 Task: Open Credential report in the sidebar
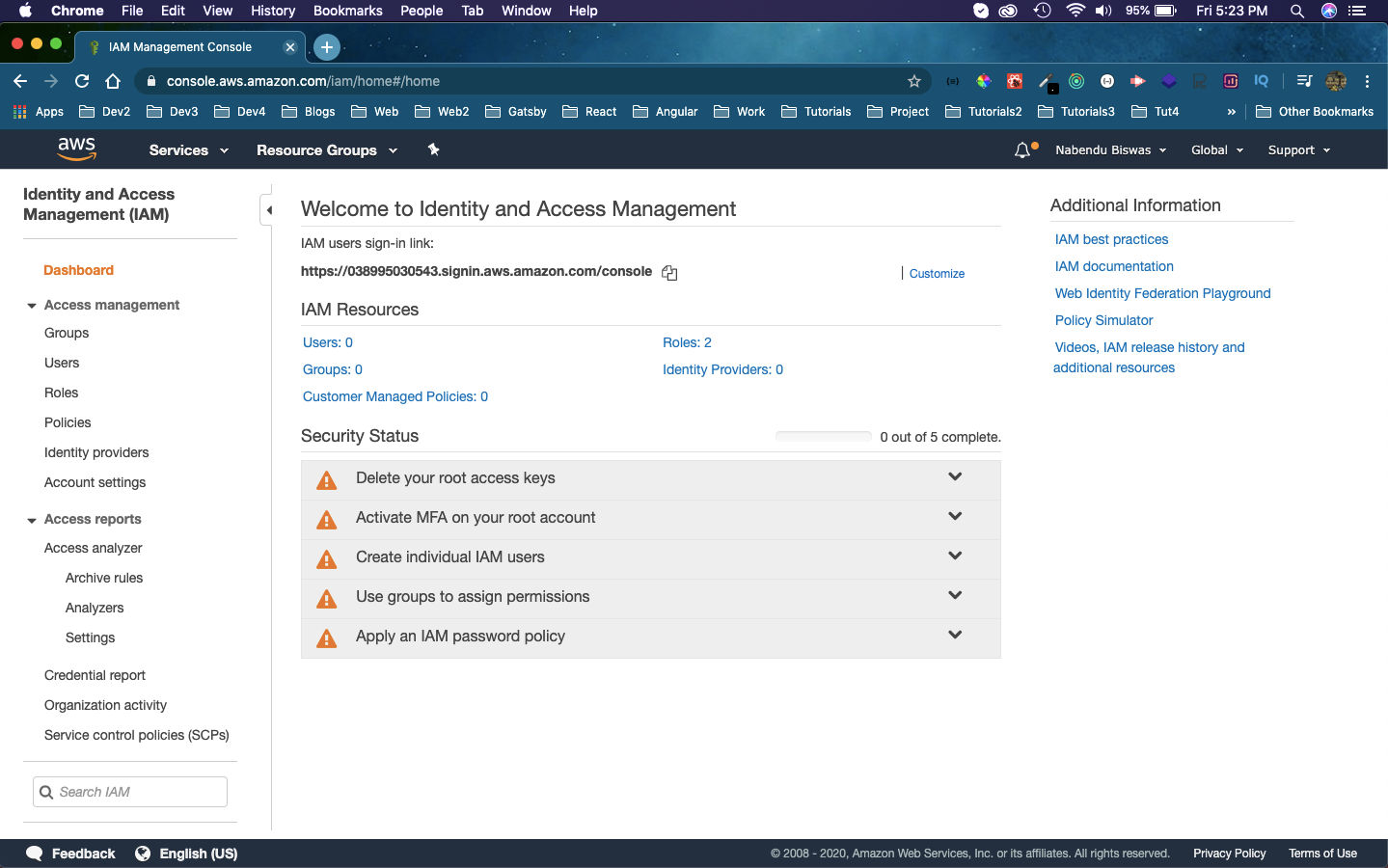click(x=95, y=675)
